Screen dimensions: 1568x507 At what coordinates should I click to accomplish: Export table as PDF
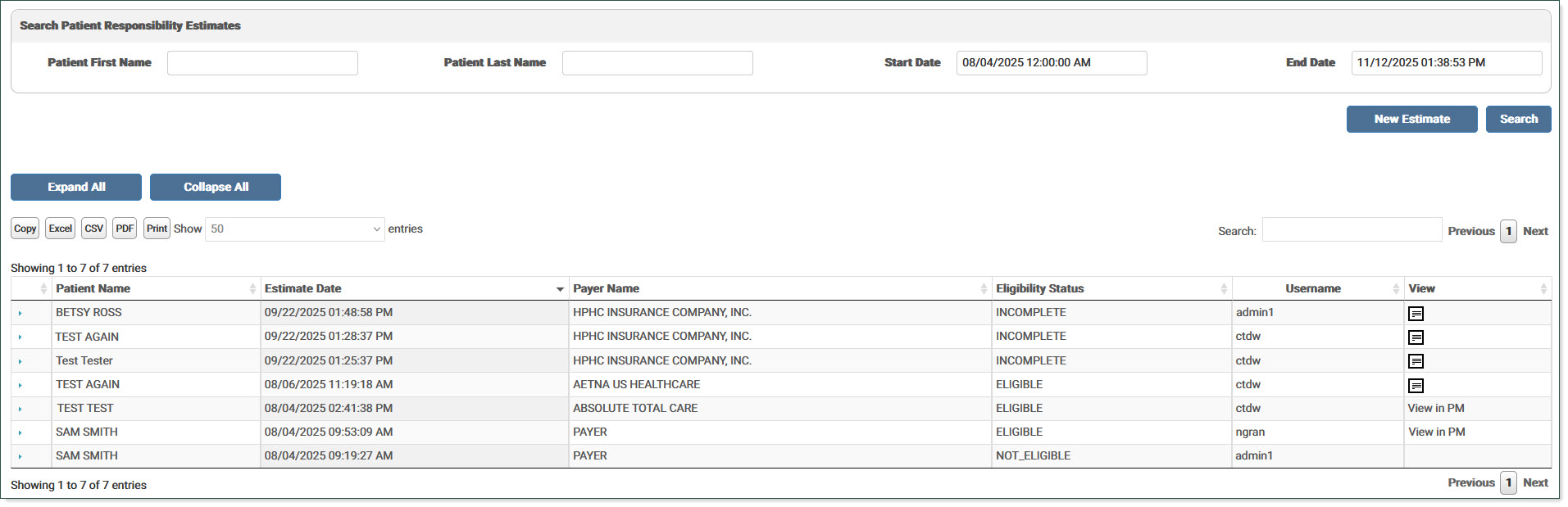[x=125, y=229]
